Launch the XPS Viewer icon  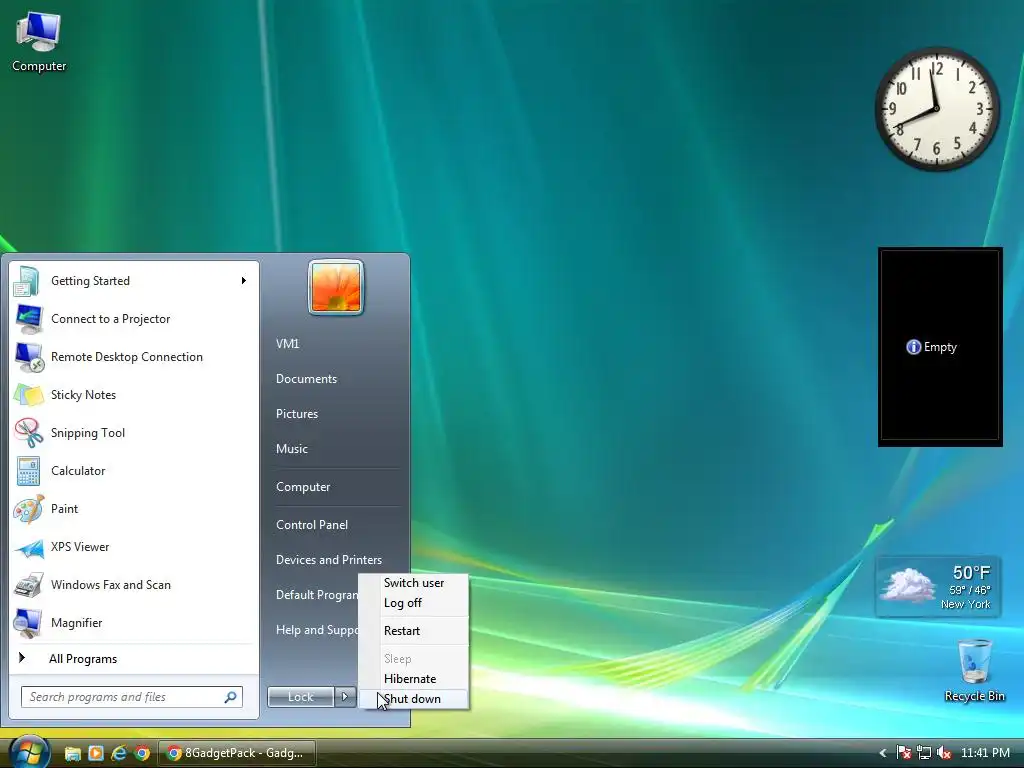(x=28, y=547)
